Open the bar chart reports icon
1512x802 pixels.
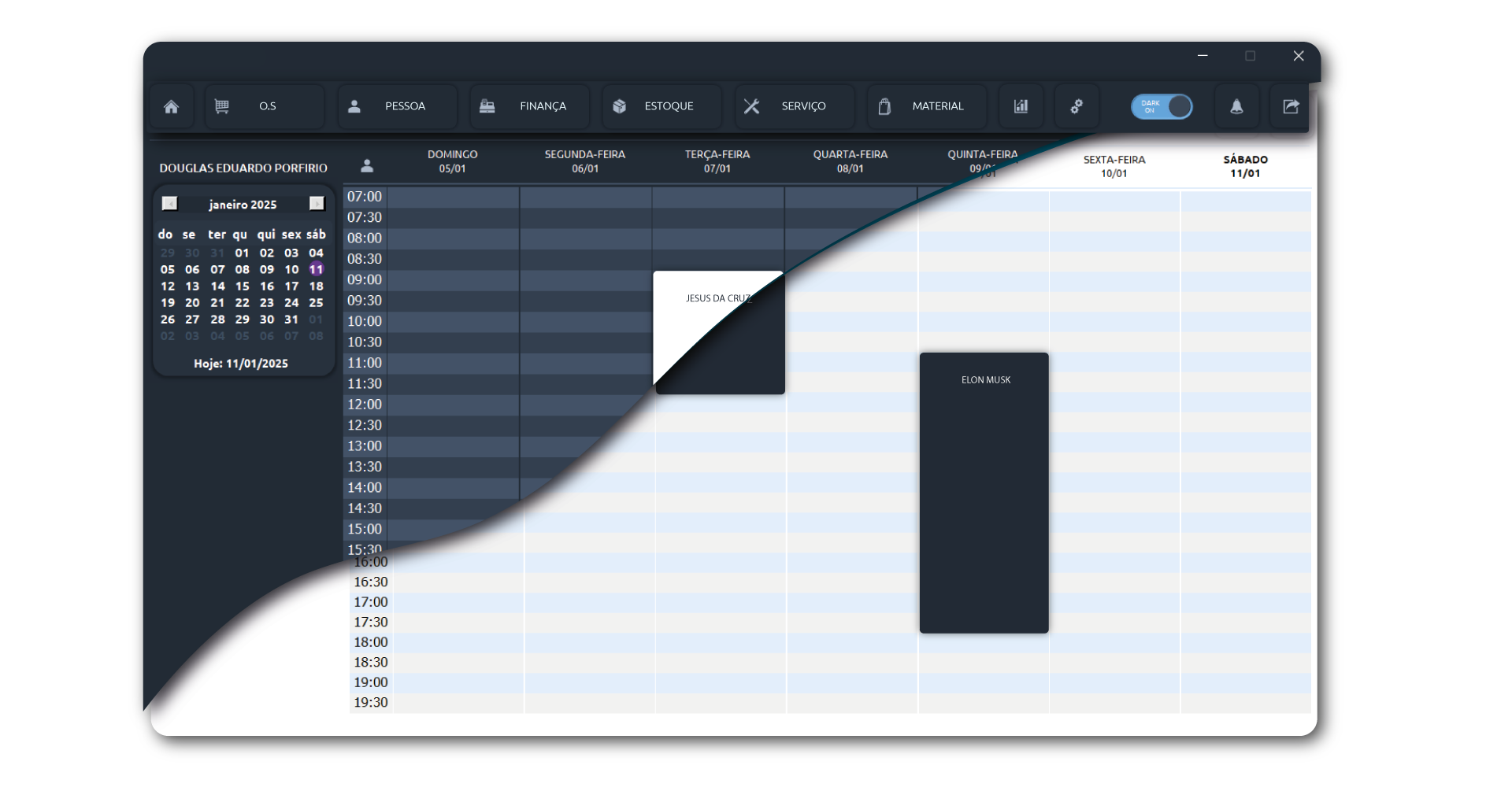click(x=1021, y=106)
